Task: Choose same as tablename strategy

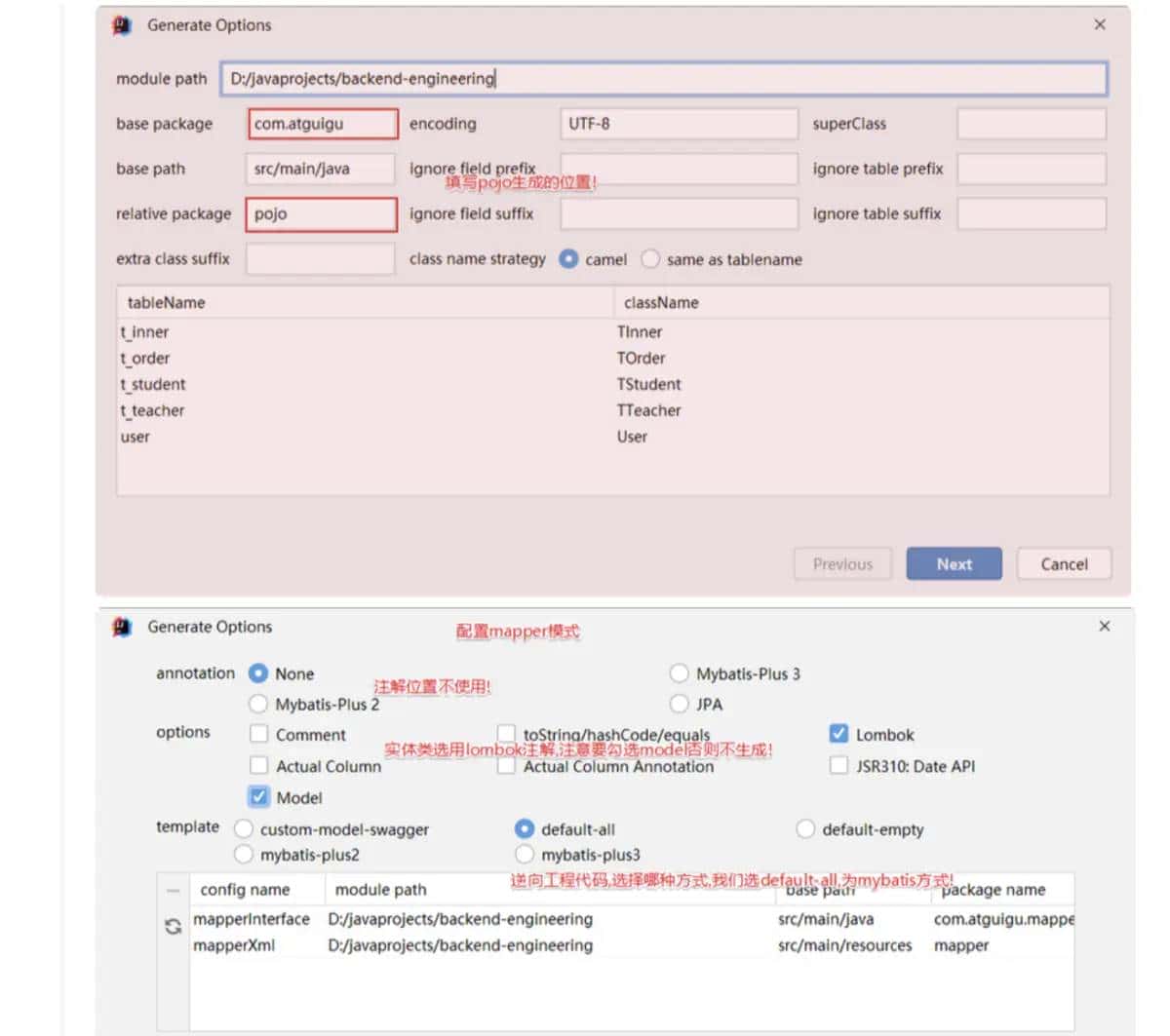Action: 650,259
